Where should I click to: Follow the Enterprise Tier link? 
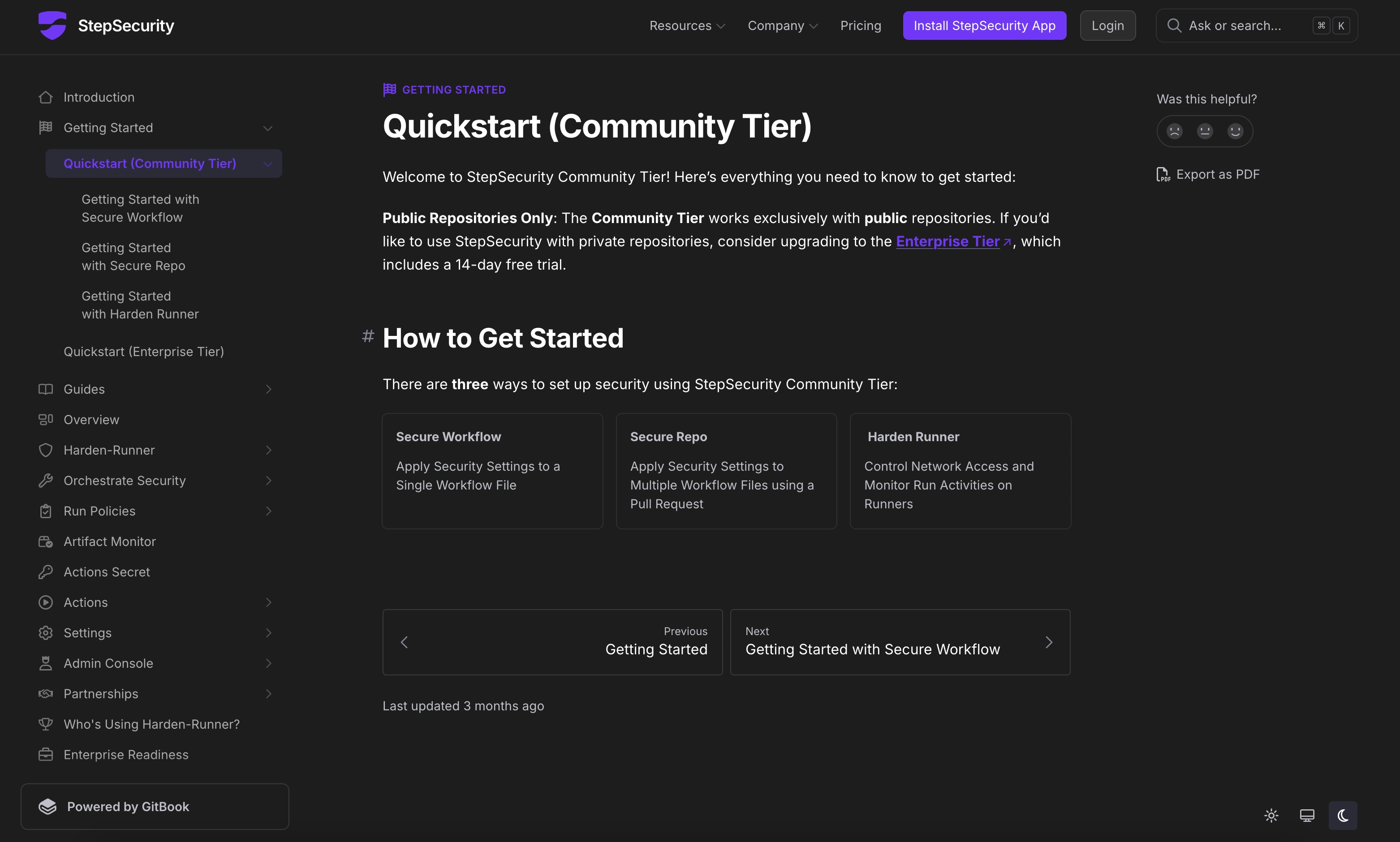point(948,241)
